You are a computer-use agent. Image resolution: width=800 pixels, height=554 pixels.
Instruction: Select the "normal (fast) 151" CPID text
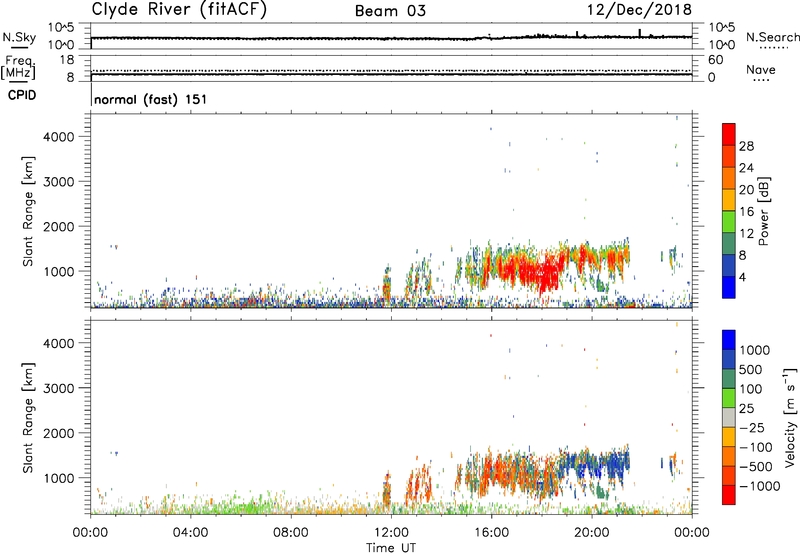tap(151, 99)
